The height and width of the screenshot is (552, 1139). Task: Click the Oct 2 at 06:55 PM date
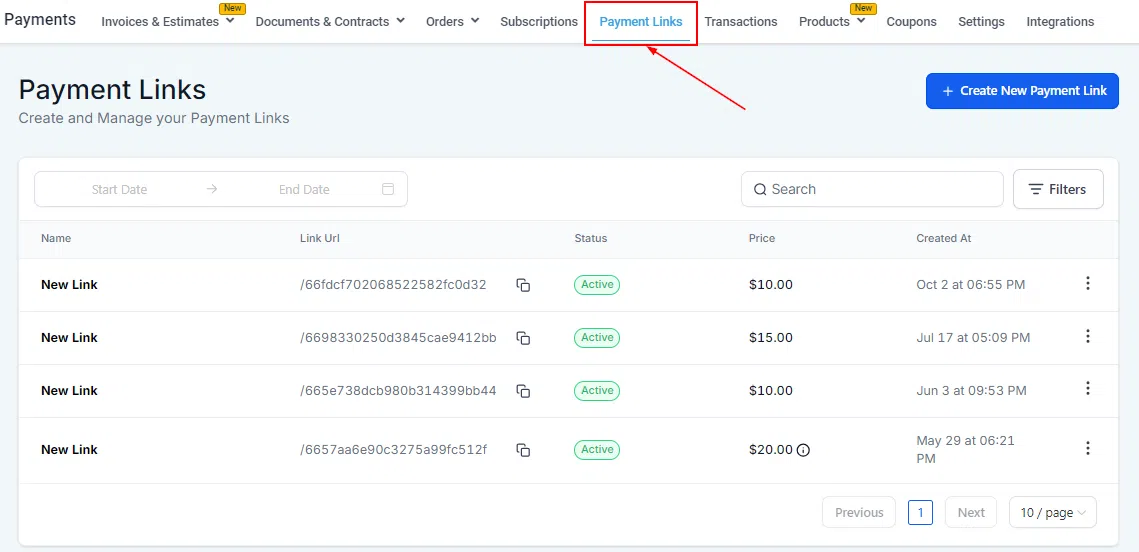[970, 285]
